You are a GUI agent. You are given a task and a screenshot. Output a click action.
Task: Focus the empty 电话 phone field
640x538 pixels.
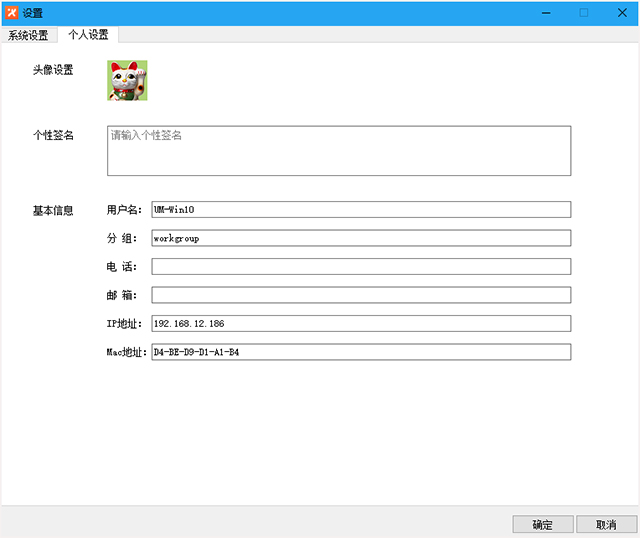pos(361,267)
